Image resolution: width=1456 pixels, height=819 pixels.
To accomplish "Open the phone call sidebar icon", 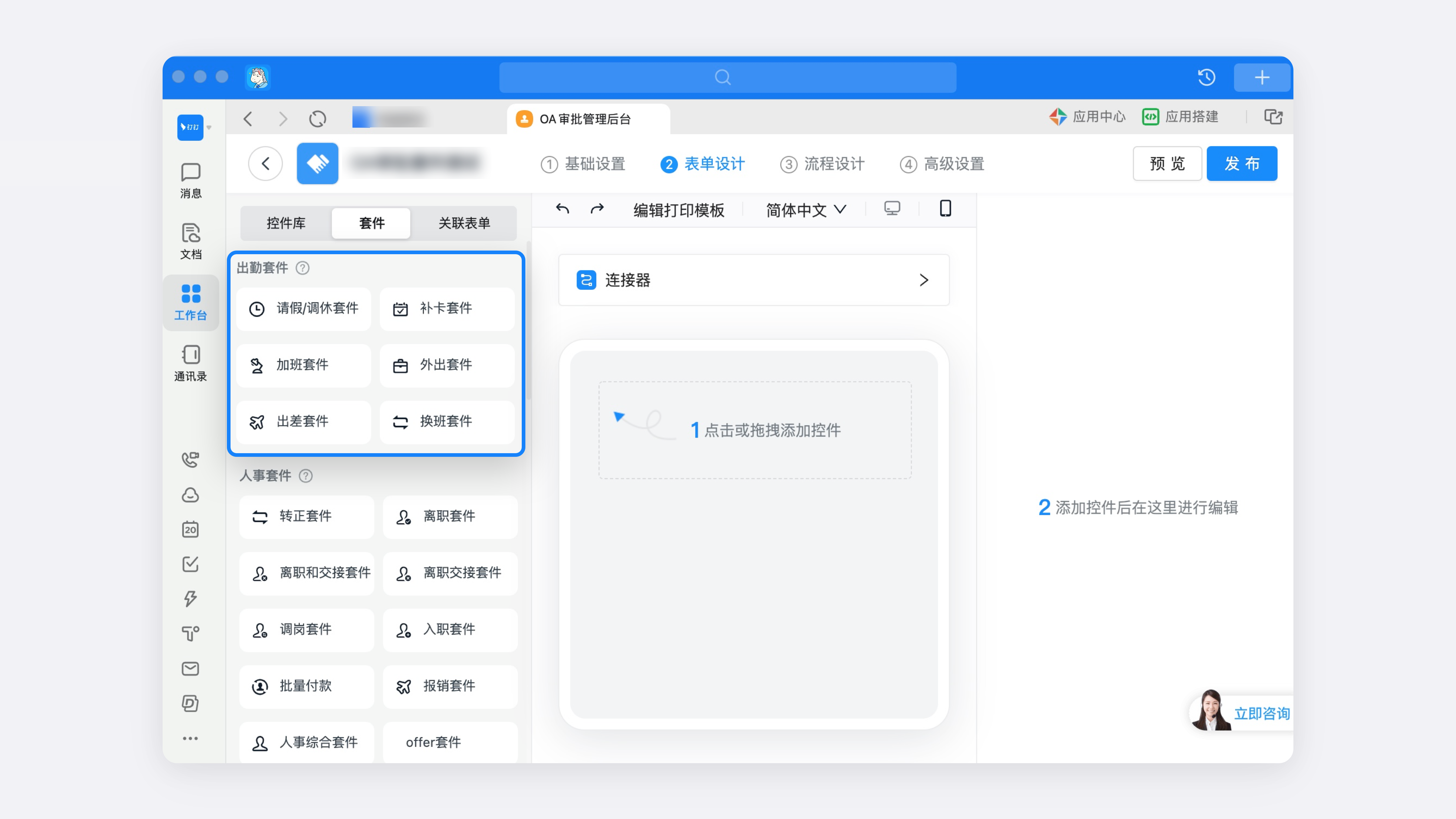I will 190,460.
